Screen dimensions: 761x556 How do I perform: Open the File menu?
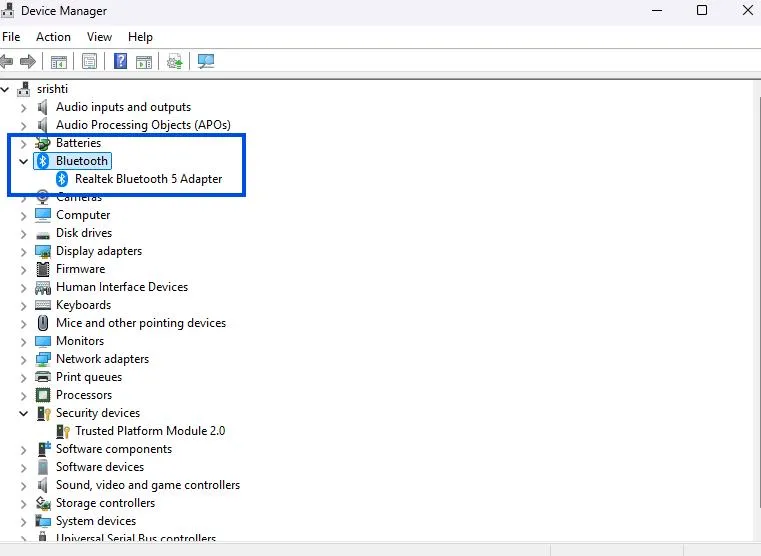pos(11,37)
